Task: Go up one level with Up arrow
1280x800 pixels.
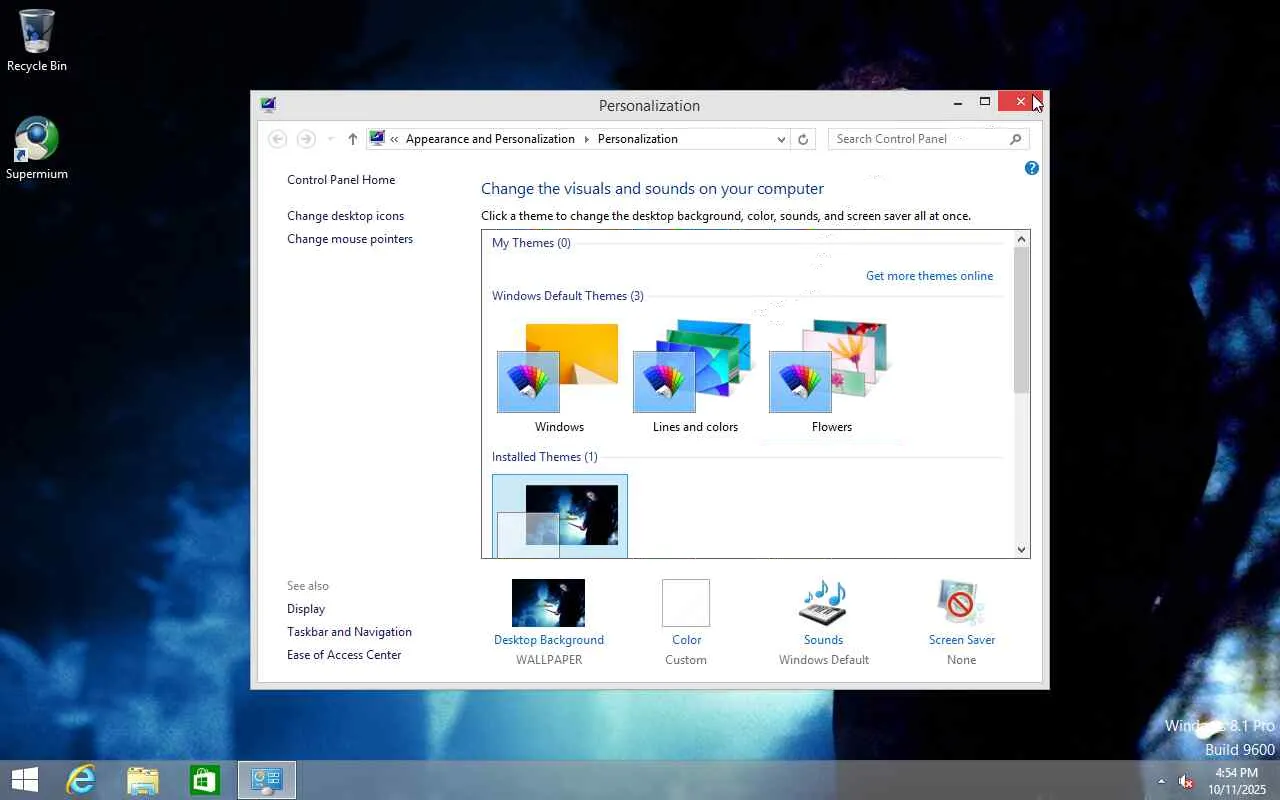Action: point(352,139)
